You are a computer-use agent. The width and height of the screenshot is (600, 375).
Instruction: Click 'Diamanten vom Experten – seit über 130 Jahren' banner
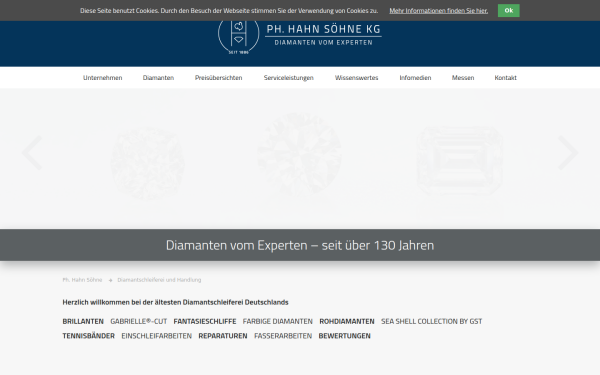pos(300,245)
